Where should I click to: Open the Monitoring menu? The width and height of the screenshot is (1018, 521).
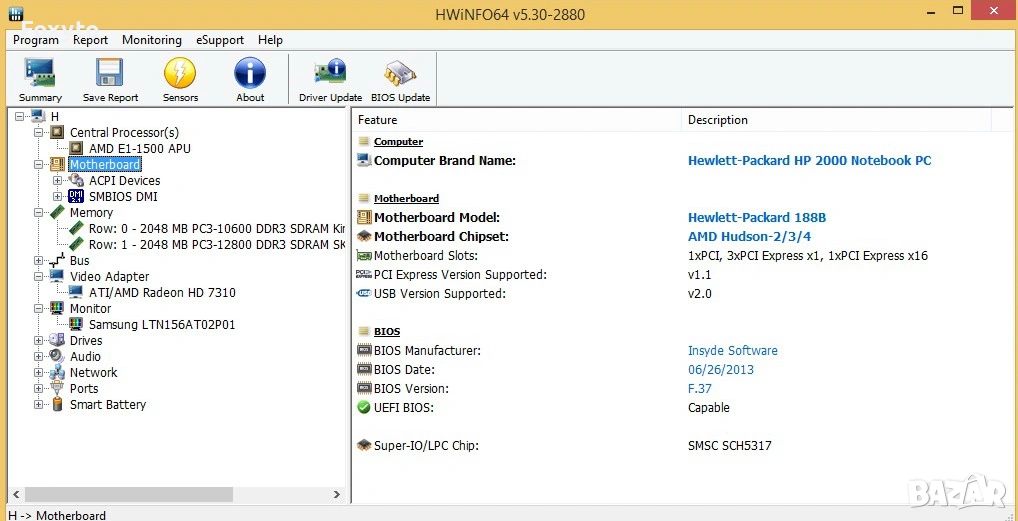(152, 40)
